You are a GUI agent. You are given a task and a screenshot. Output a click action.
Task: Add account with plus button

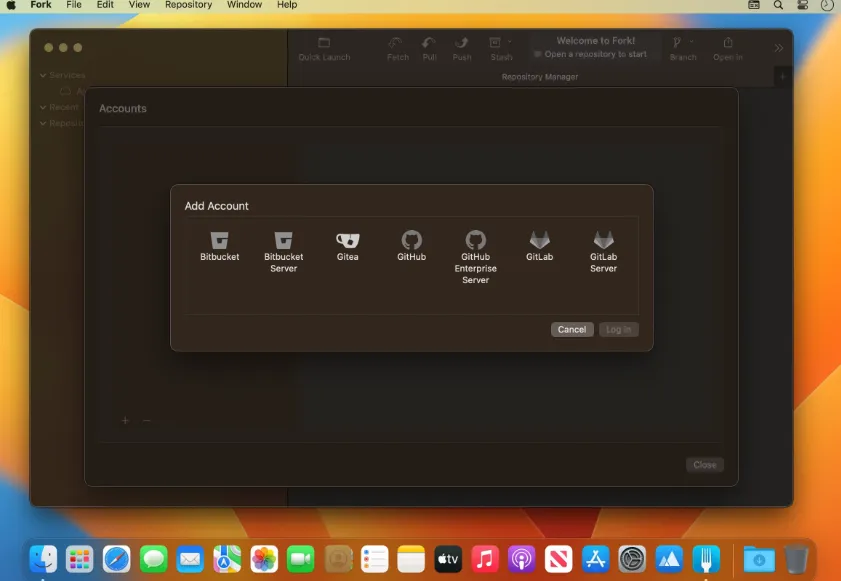point(125,421)
